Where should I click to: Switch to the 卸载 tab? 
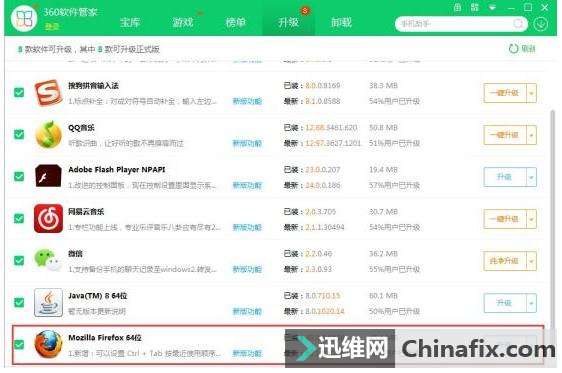tap(341, 23)
